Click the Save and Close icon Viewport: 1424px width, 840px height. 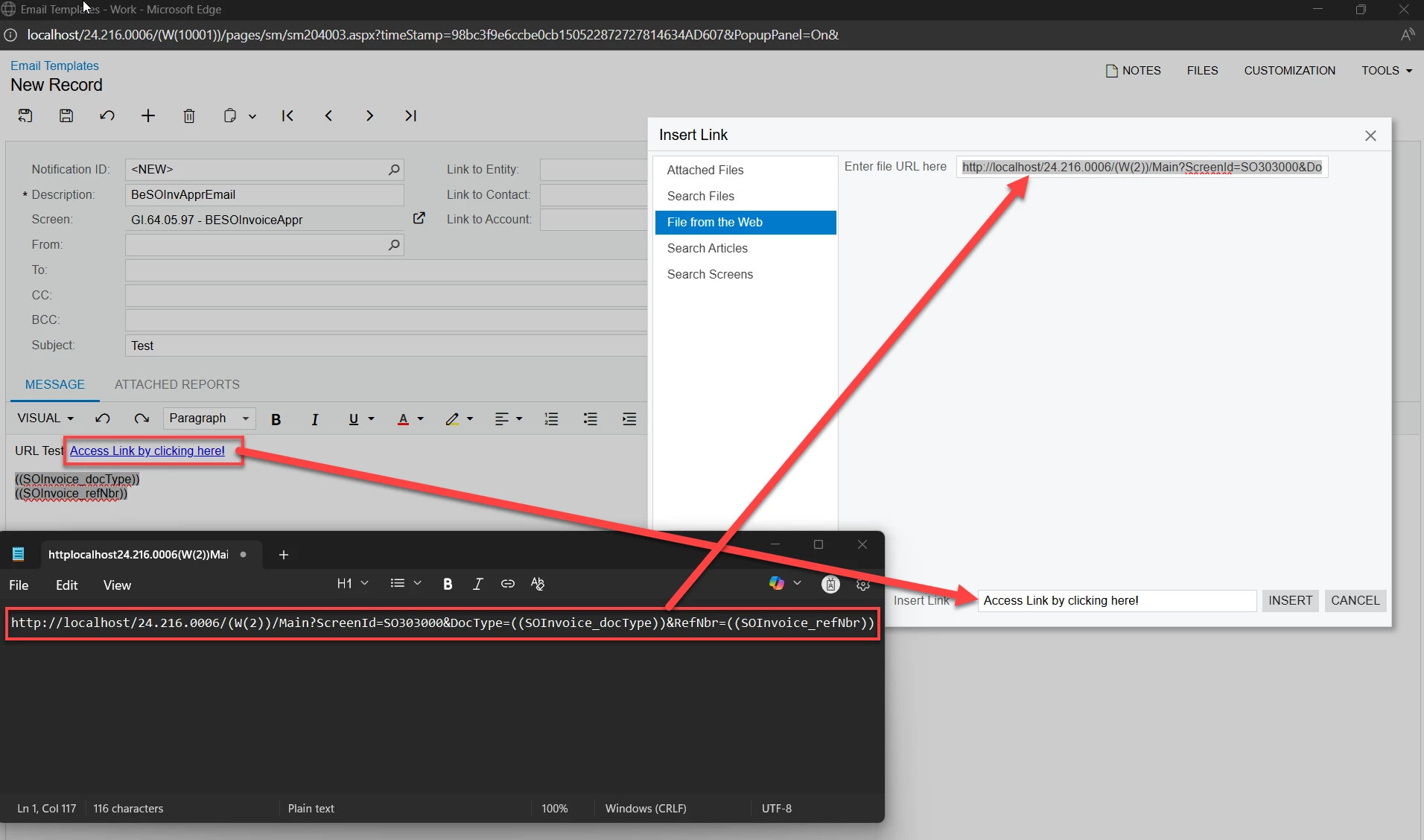point(25,115)
